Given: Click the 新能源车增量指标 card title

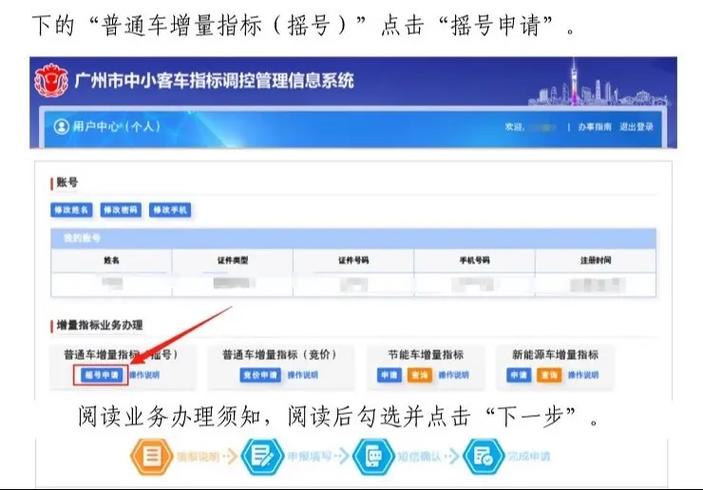Looking at the screenshot, I should coord(555,355).
